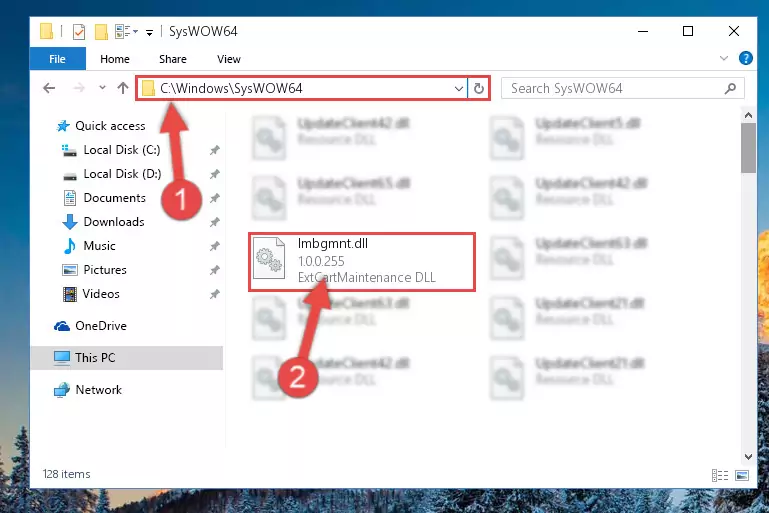
Task: Refresh the SysWOW64 folder
Action: [479, 89]
